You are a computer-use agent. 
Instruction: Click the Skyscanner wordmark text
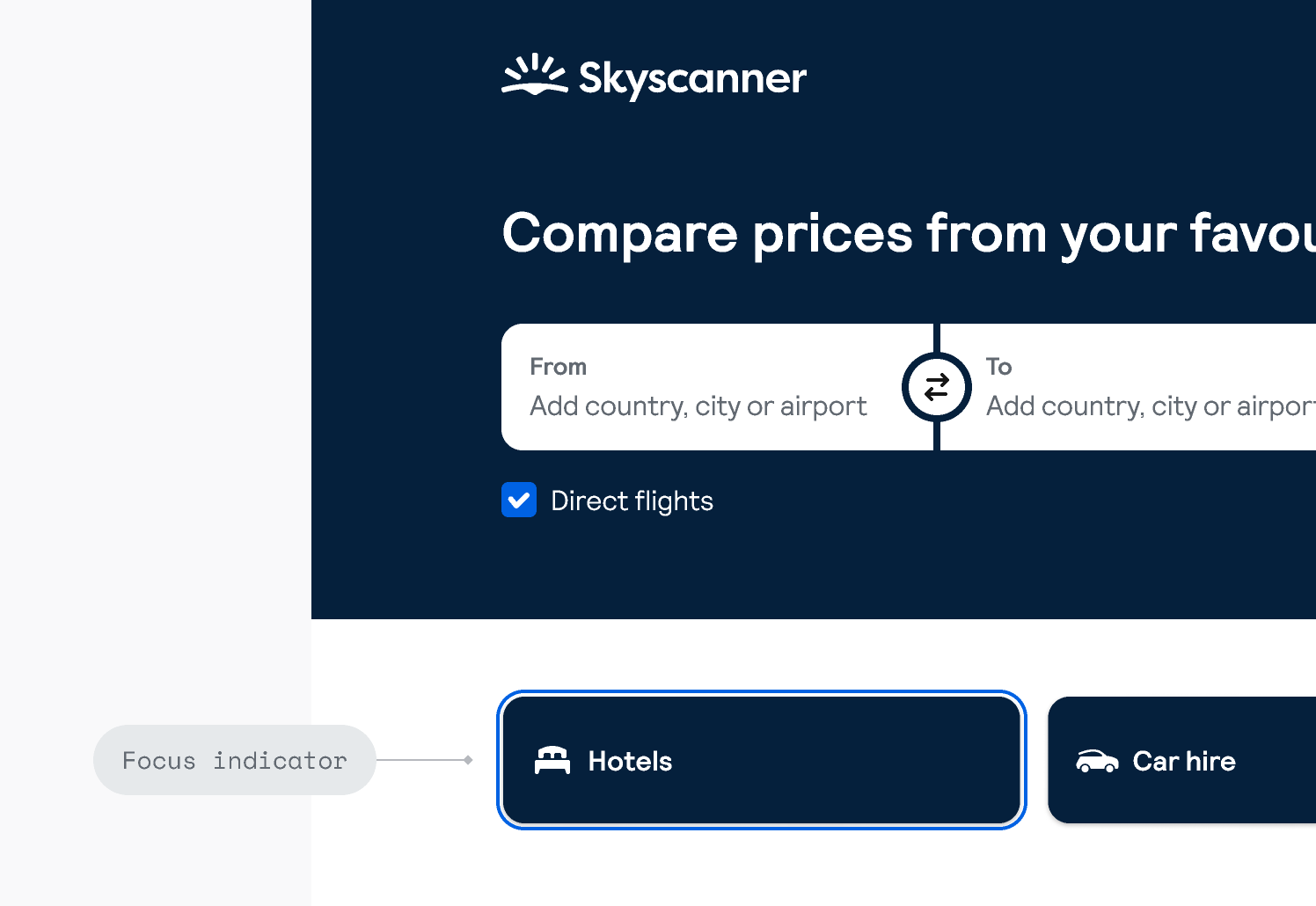(x=692, y=79)
